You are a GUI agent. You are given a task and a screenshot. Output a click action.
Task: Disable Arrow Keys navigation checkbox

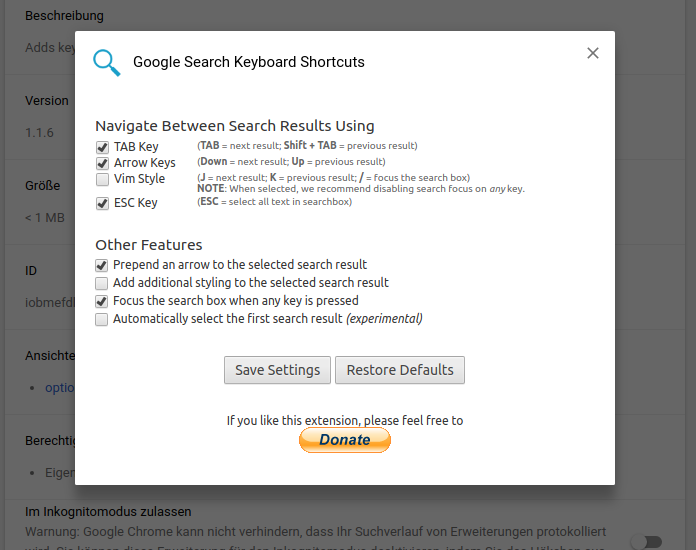(x=102, y=163)
